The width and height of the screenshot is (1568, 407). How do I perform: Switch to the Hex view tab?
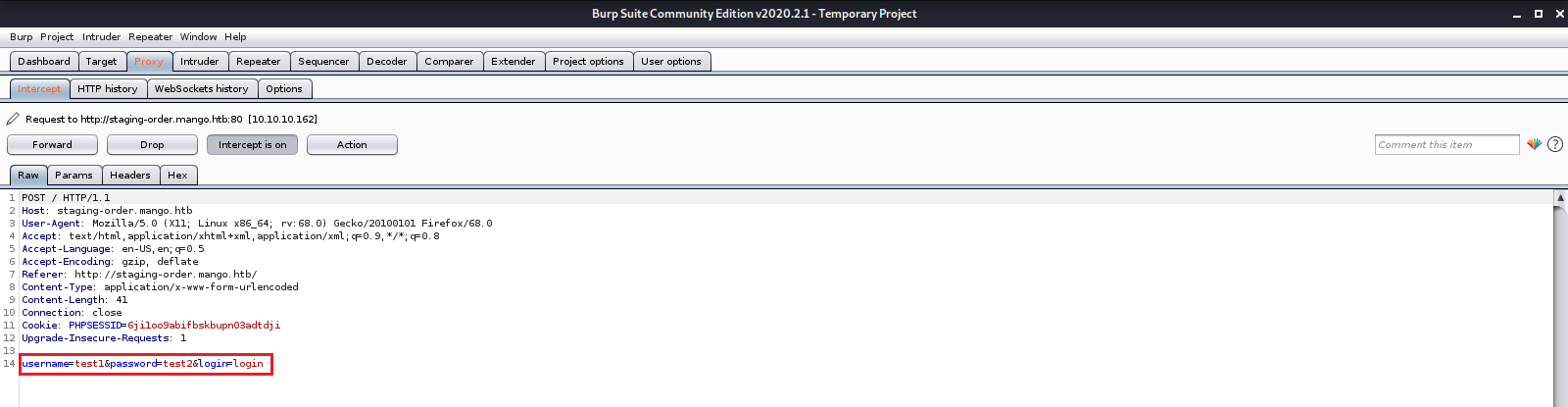coord(177,175)
